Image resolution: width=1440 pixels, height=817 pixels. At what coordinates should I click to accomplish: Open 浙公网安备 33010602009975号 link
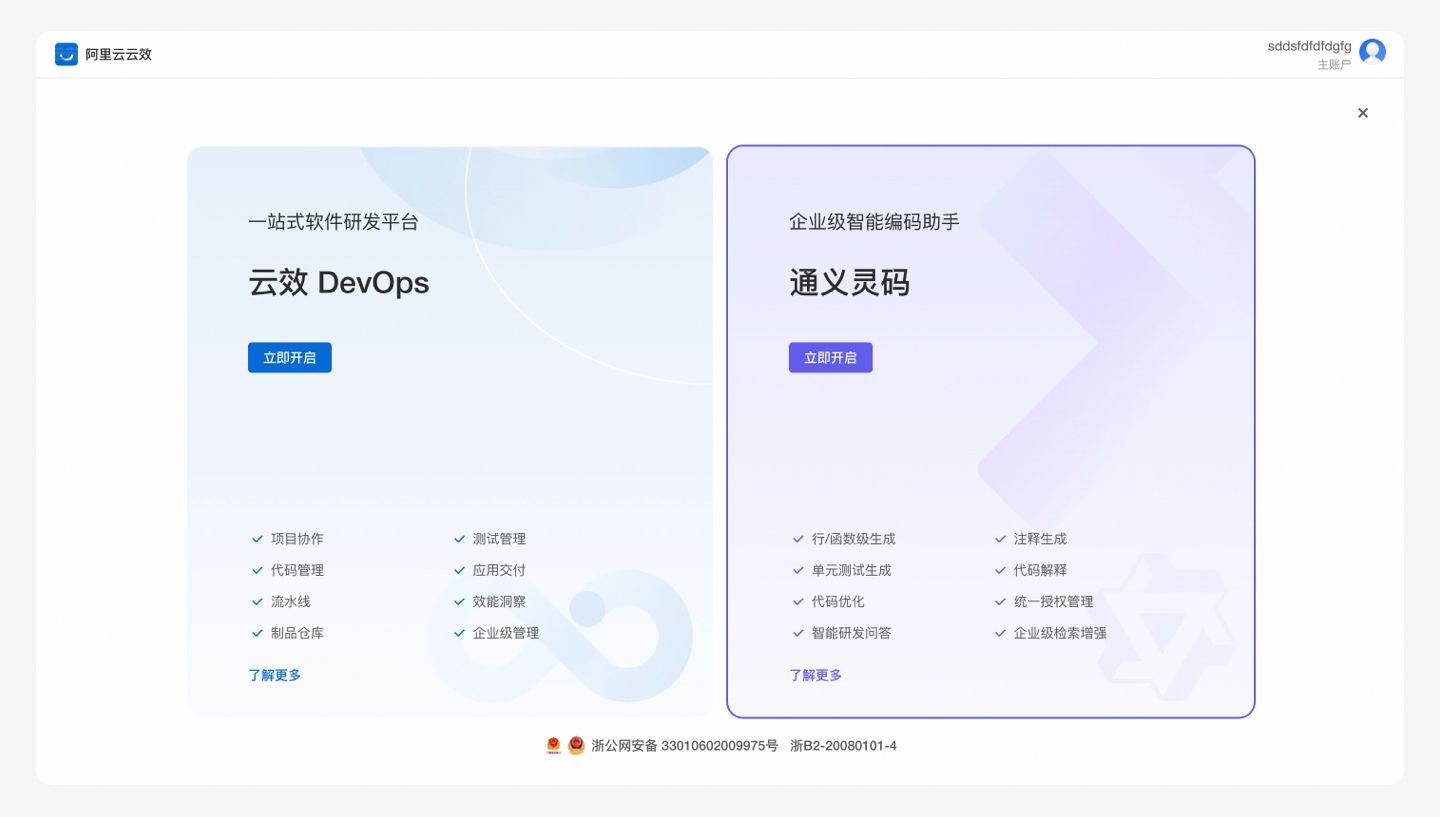click(685, 746)
